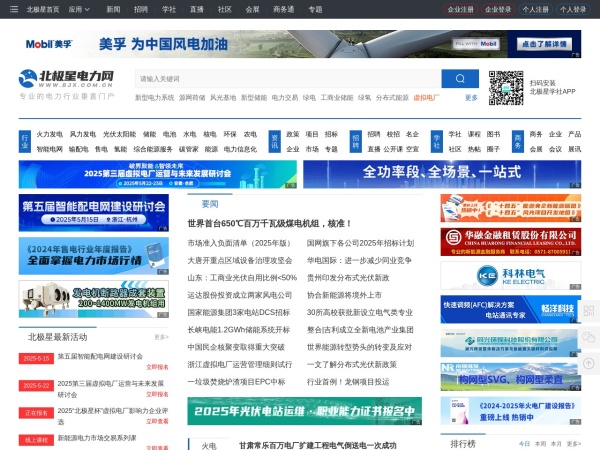Click the floating QR code sidebar icon
600x450 pixels.
click(589, 310)
